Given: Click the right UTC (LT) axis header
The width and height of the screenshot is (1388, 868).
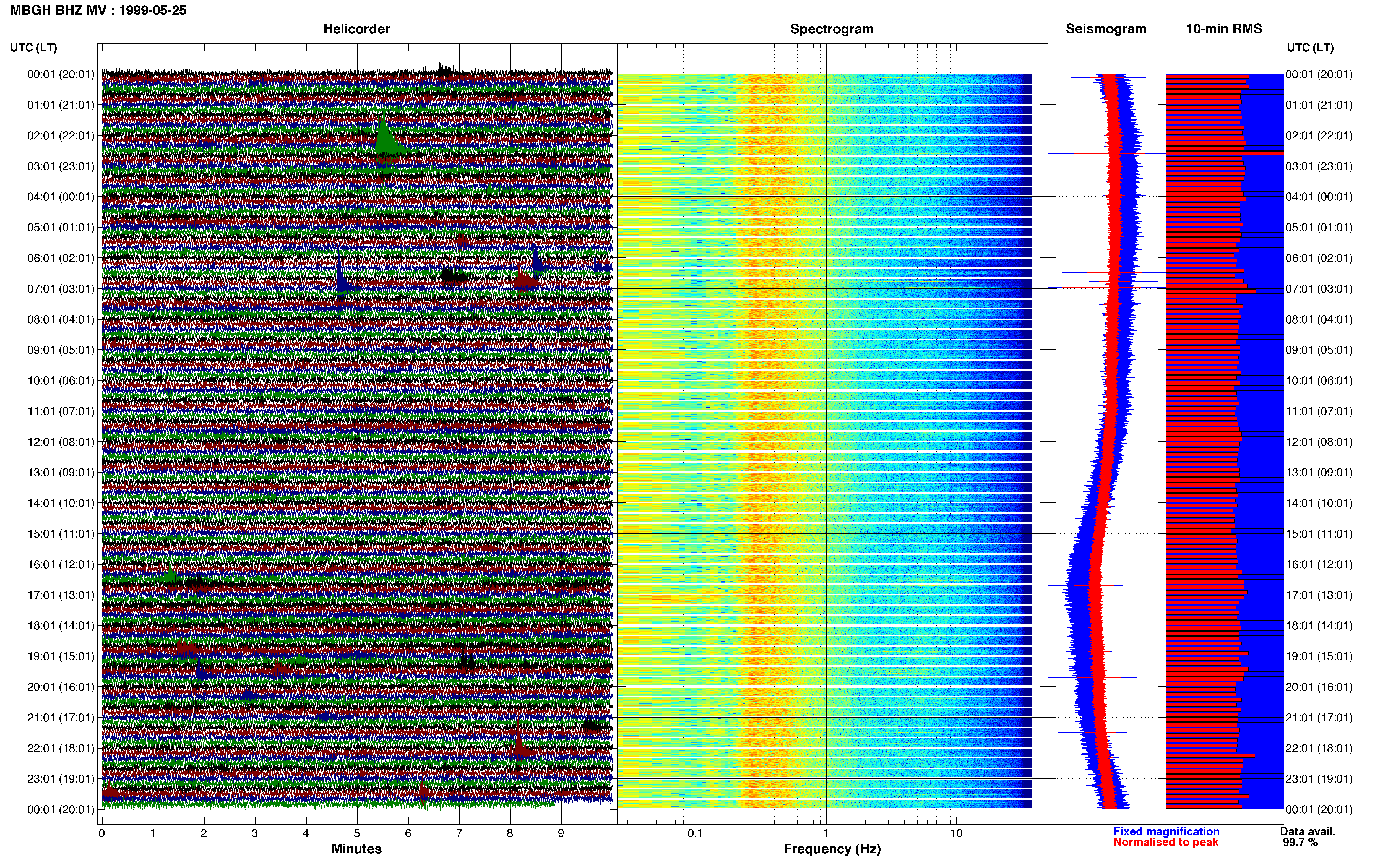Looking at the screenshot, I should (x=1311, y=48).
